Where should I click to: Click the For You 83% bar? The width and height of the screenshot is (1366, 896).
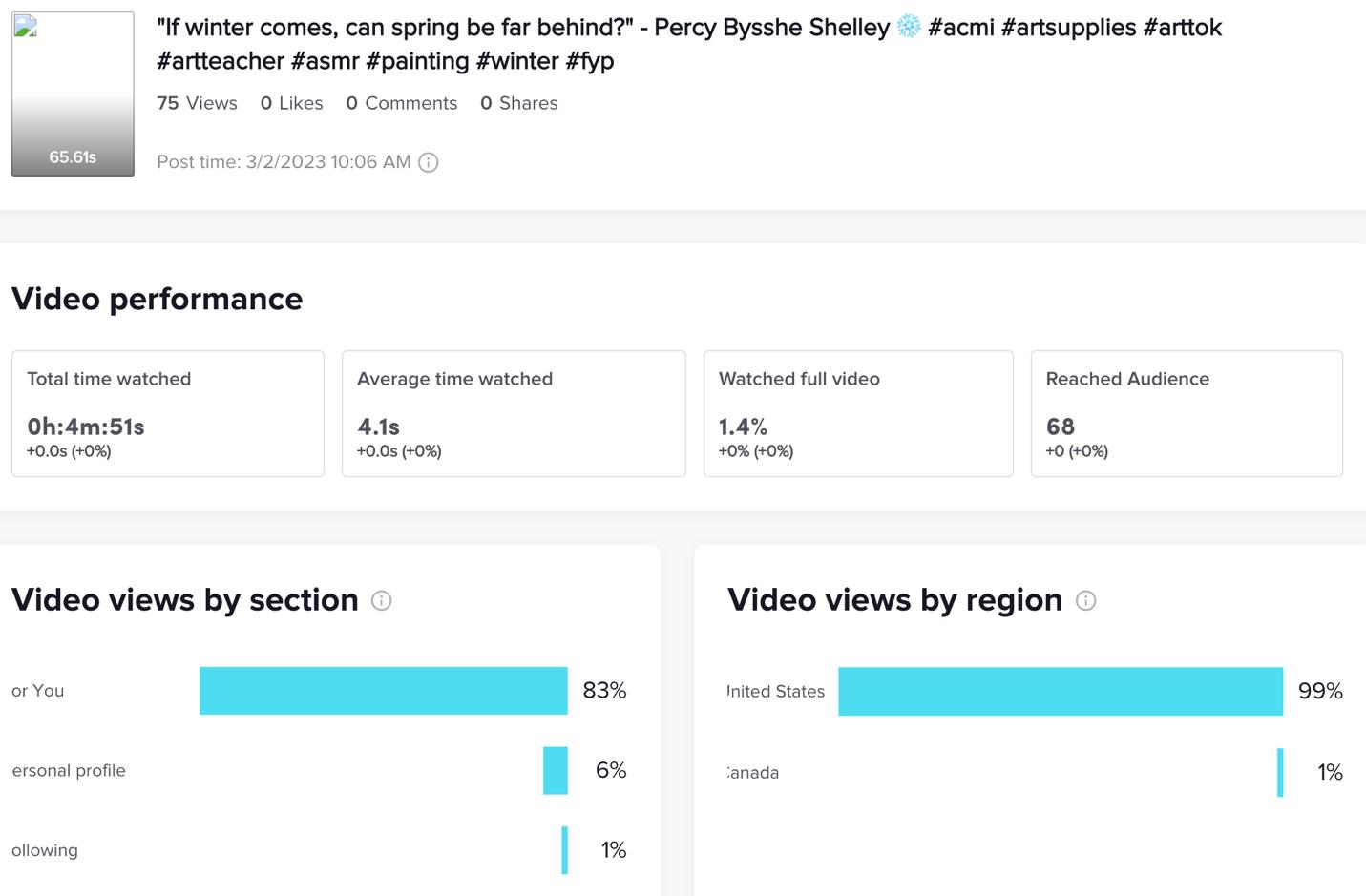tap(383, 691)
